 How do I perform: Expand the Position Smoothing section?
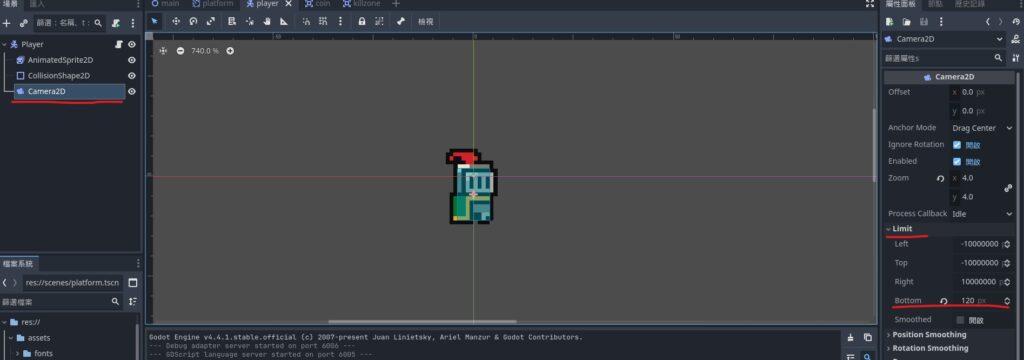coord(929,335)
